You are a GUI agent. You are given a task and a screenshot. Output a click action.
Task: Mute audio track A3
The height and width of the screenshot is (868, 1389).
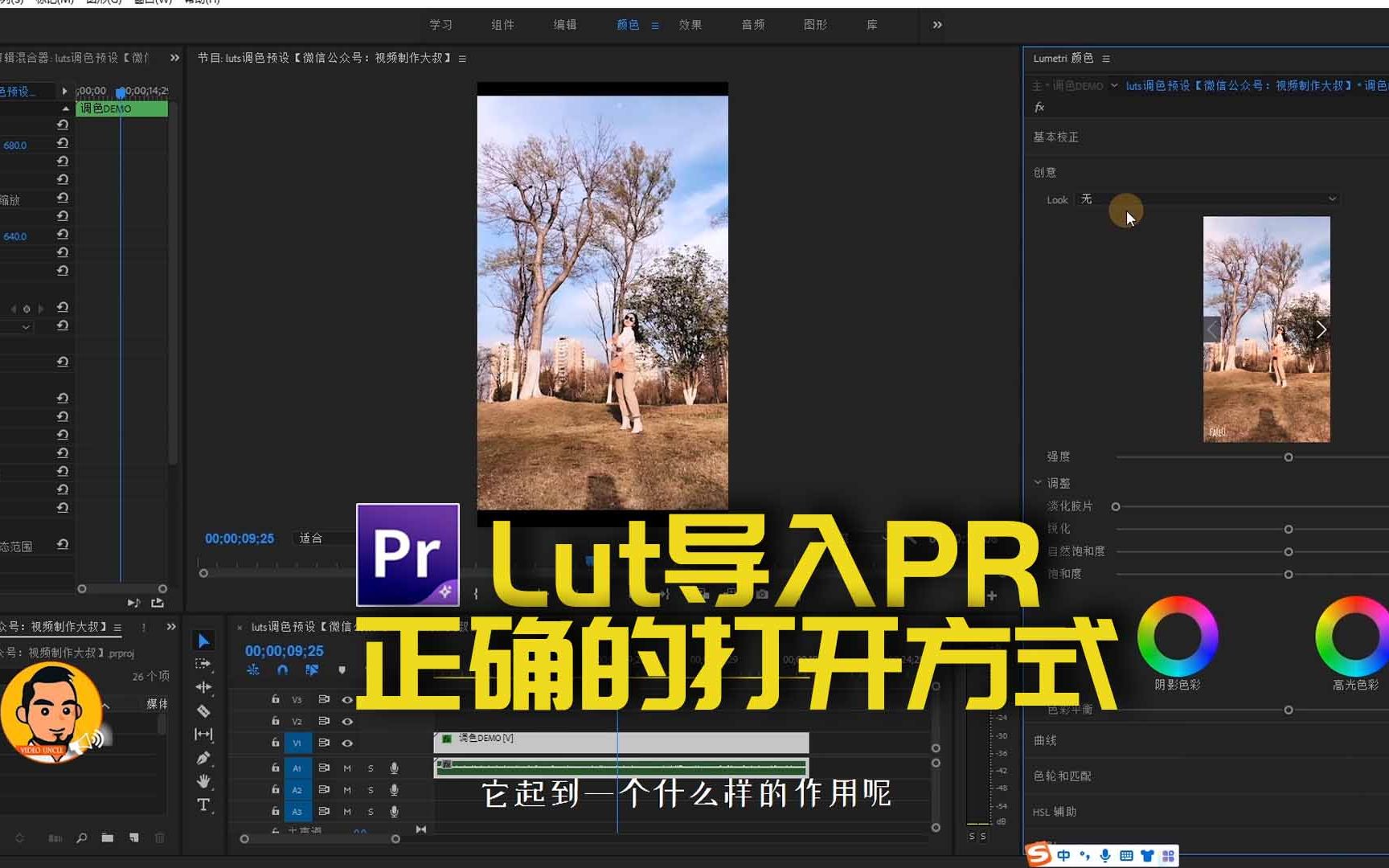pyautogui.click(x=347, y=812)
